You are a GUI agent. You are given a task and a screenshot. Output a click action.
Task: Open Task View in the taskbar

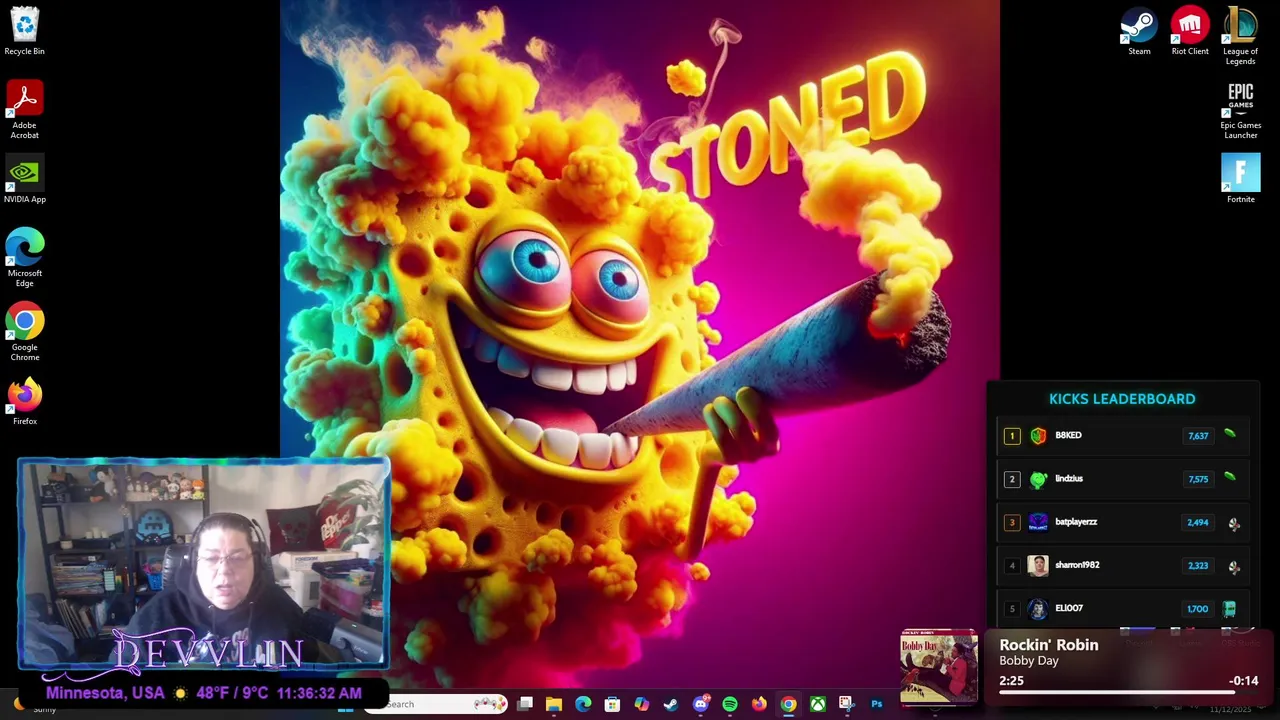525,704
